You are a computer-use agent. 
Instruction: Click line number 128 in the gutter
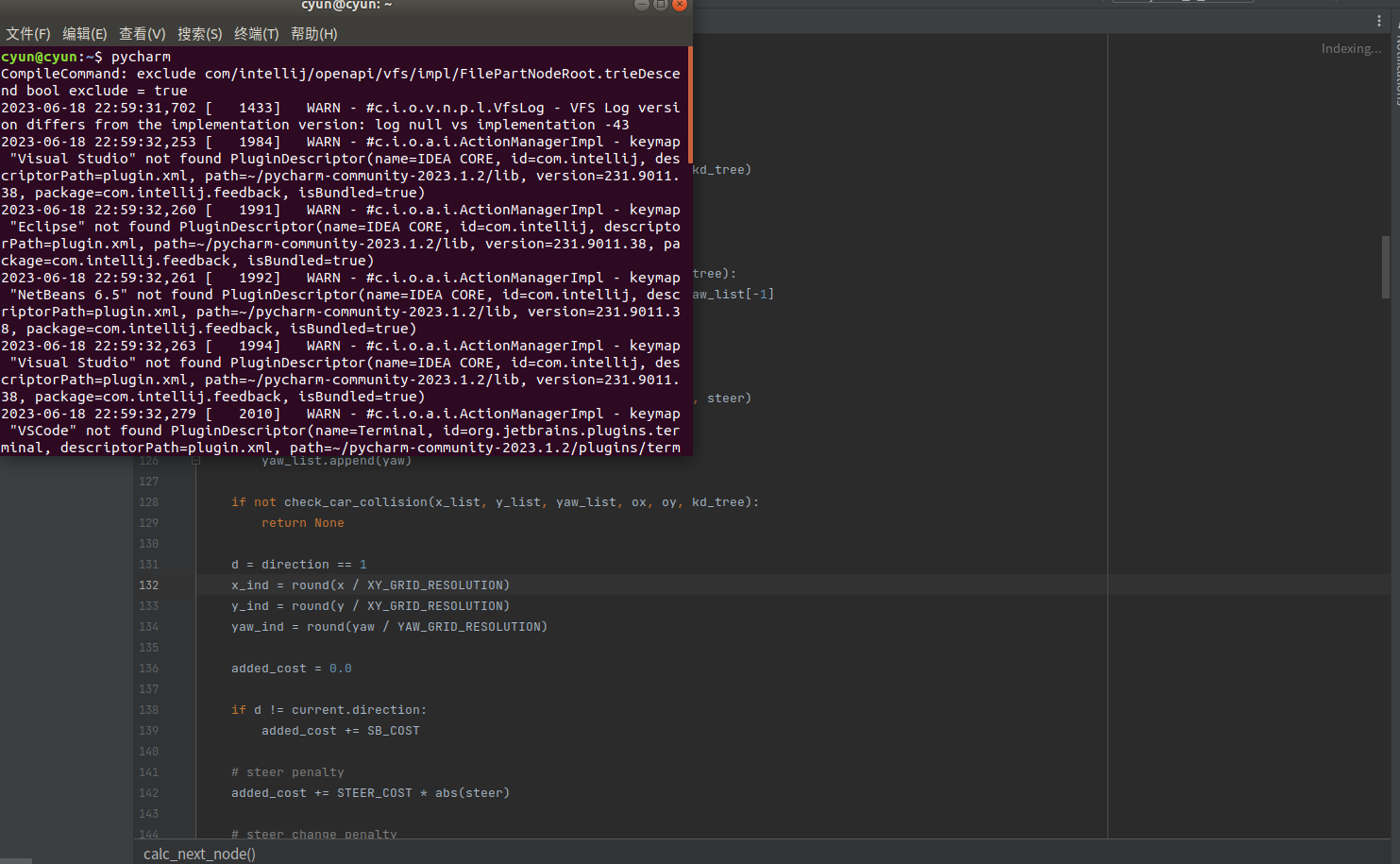[x=148, y=502]
